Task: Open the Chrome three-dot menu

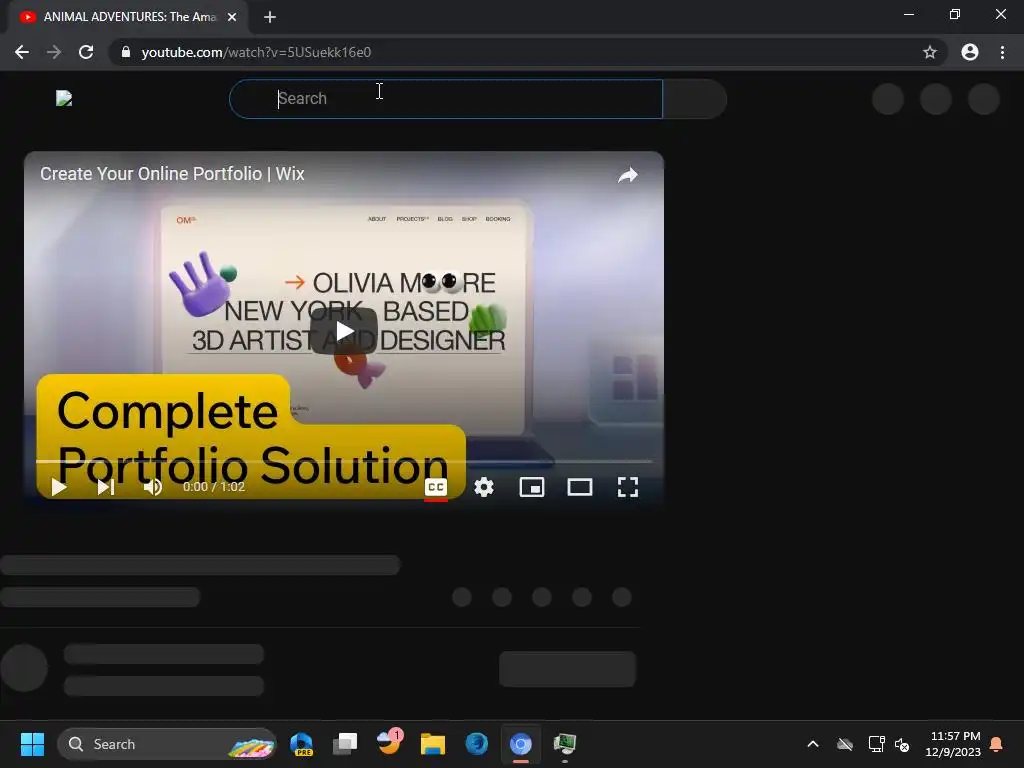Action: click(1002, 52)
